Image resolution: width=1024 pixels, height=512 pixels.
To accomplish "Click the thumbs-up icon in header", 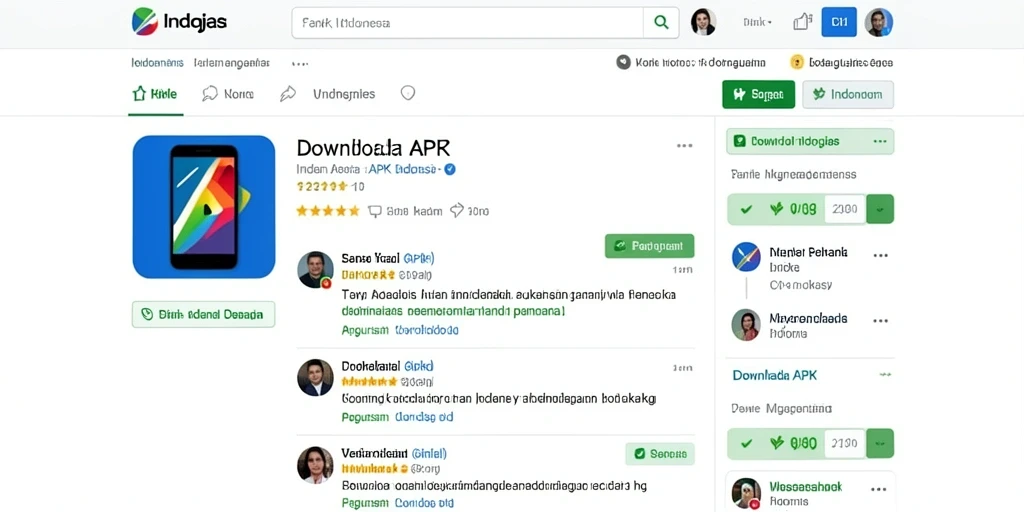I will 802,22.
